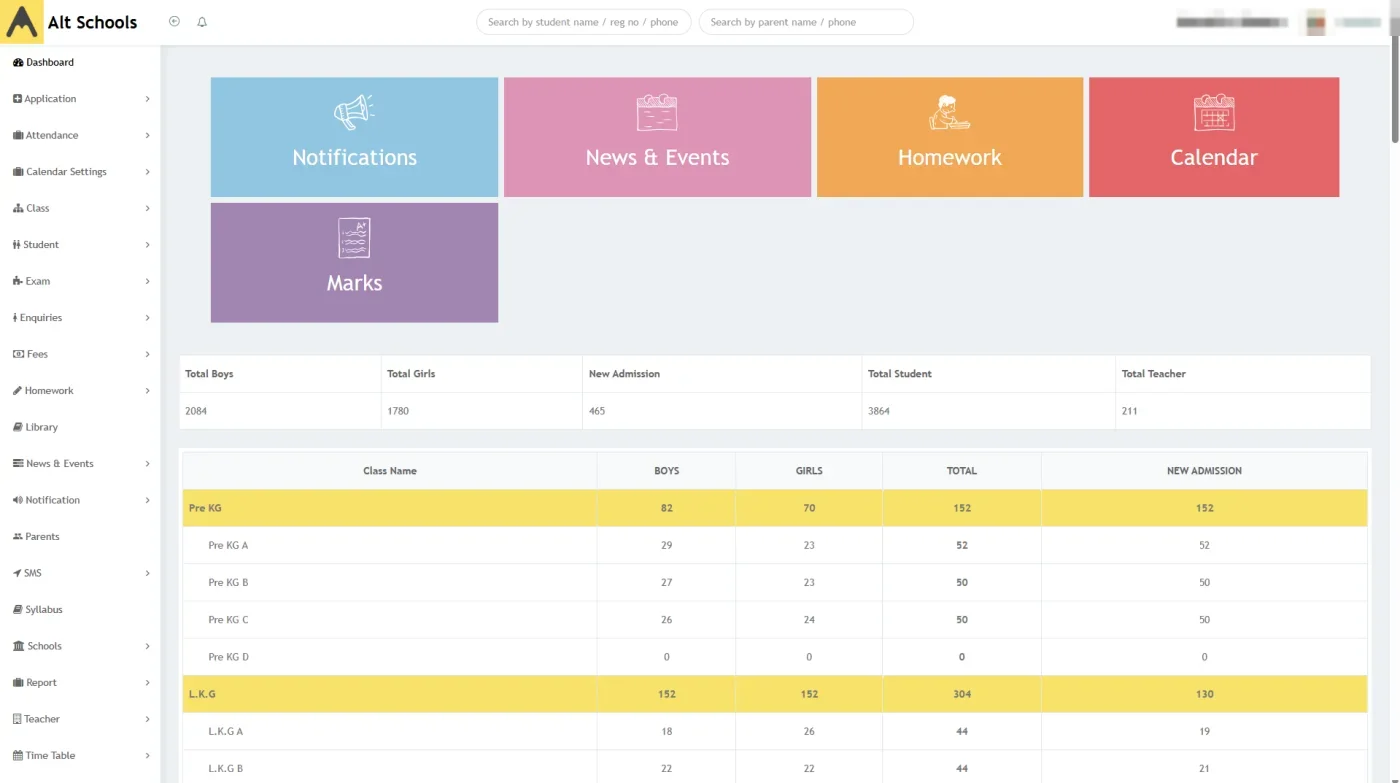Click the back arrow circle icon
The height and width of the screenshot is (783, 1400).
pyautogui.click(x=174, y=21)
